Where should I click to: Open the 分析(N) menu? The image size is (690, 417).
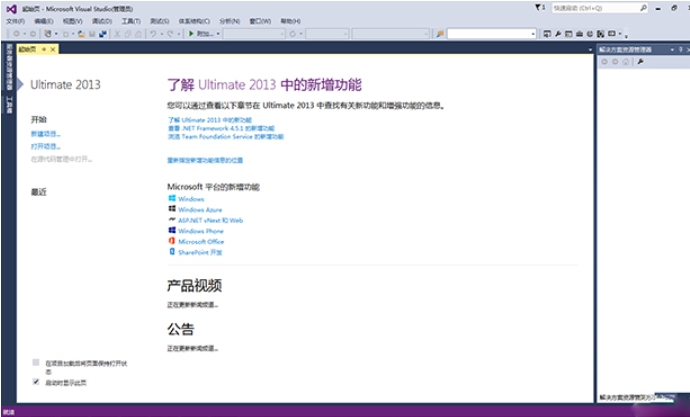click(x=229, y=21)
